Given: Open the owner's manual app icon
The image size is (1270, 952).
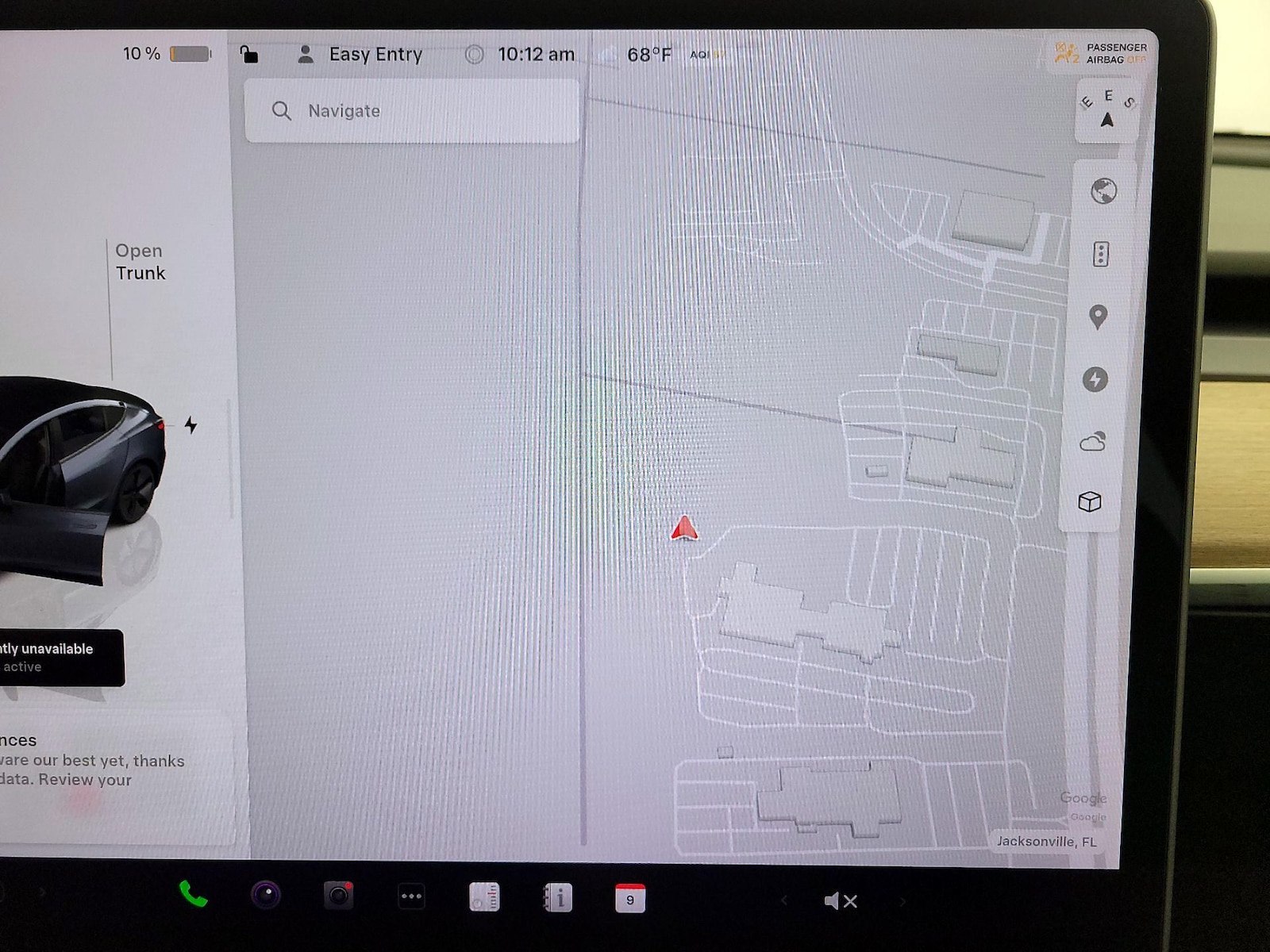Looking at the screenshot, I should click(x=557, y=898).
